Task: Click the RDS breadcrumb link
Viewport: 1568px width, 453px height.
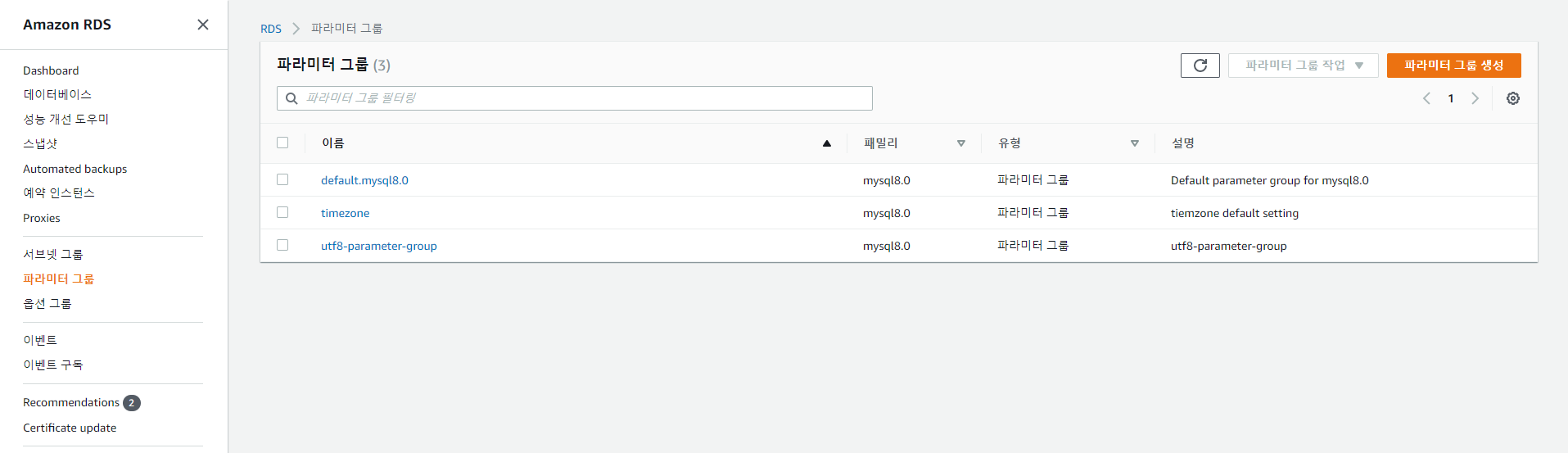Action: [x=271, y=29]
